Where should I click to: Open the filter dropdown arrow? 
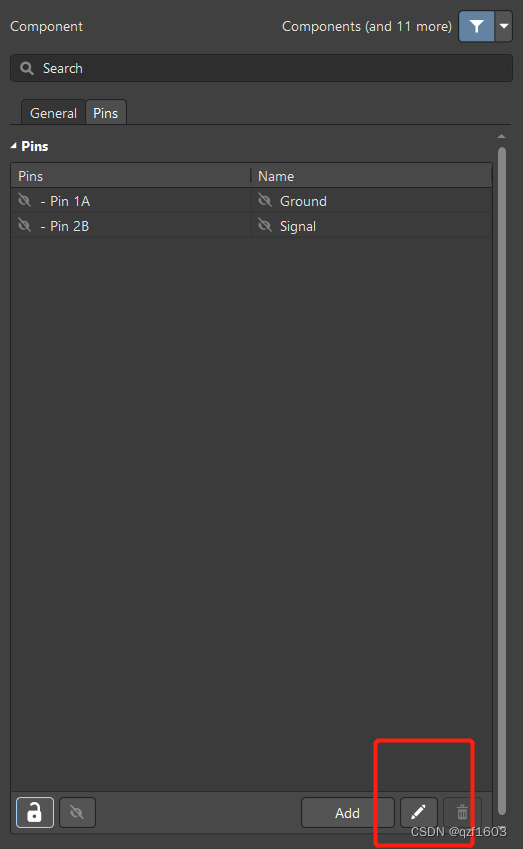point(504,26)
